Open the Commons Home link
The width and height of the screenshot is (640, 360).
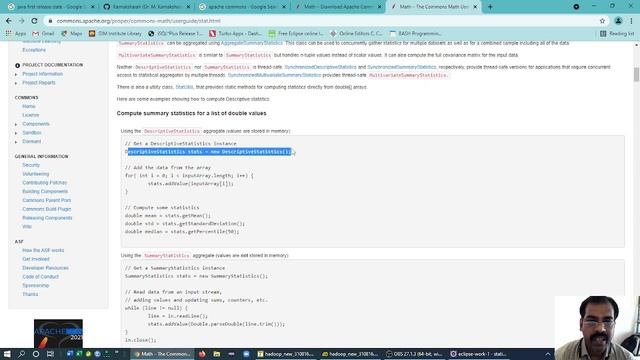29,107
